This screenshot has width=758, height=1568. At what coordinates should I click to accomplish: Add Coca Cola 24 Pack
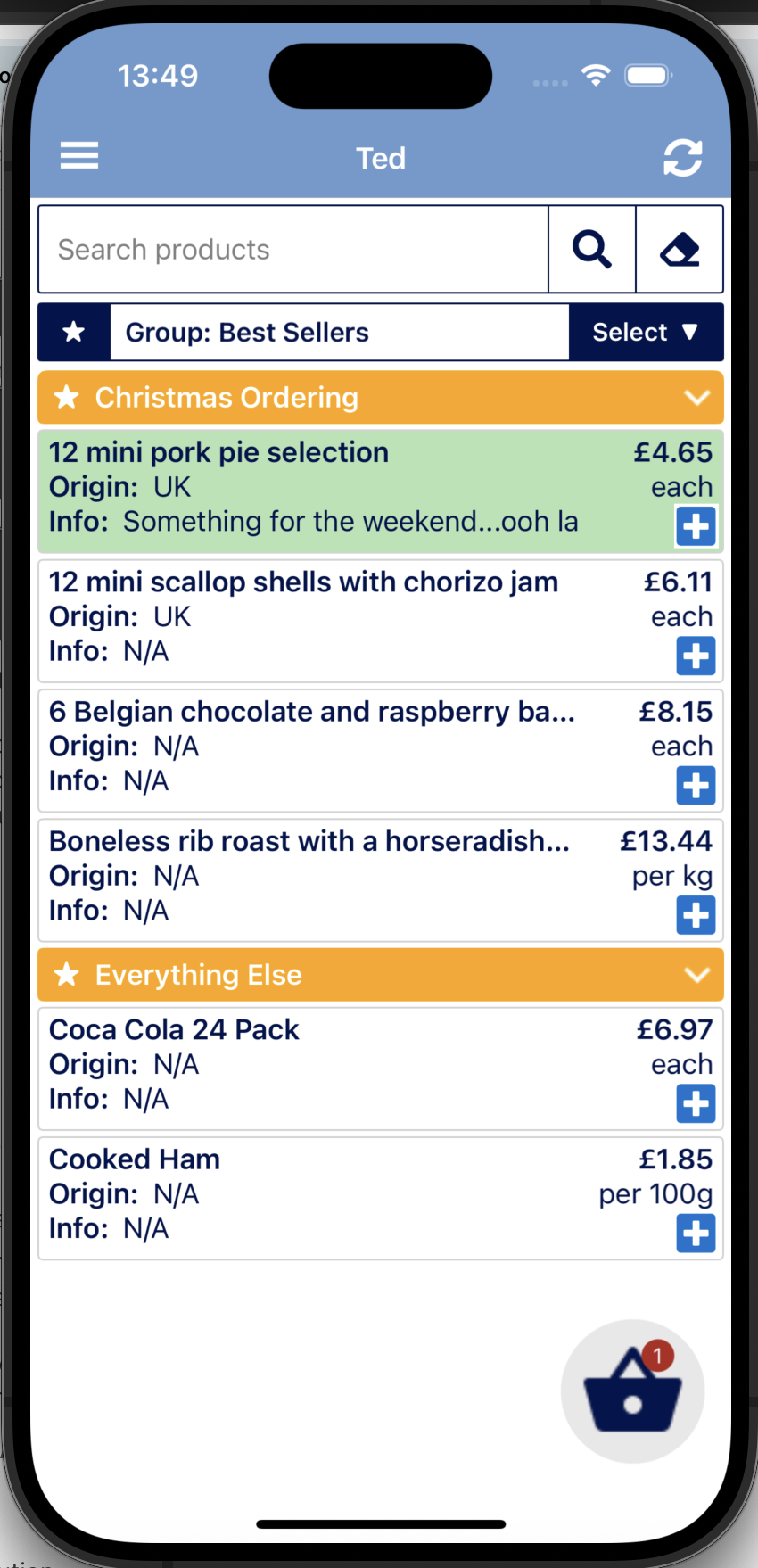click(696, 1103)
